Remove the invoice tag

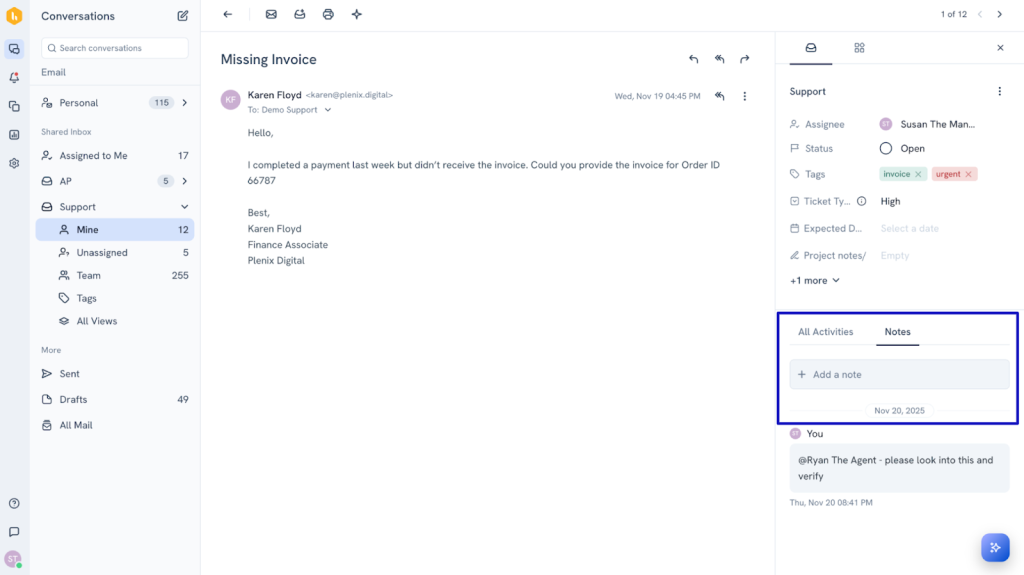[x=918, y=174]
